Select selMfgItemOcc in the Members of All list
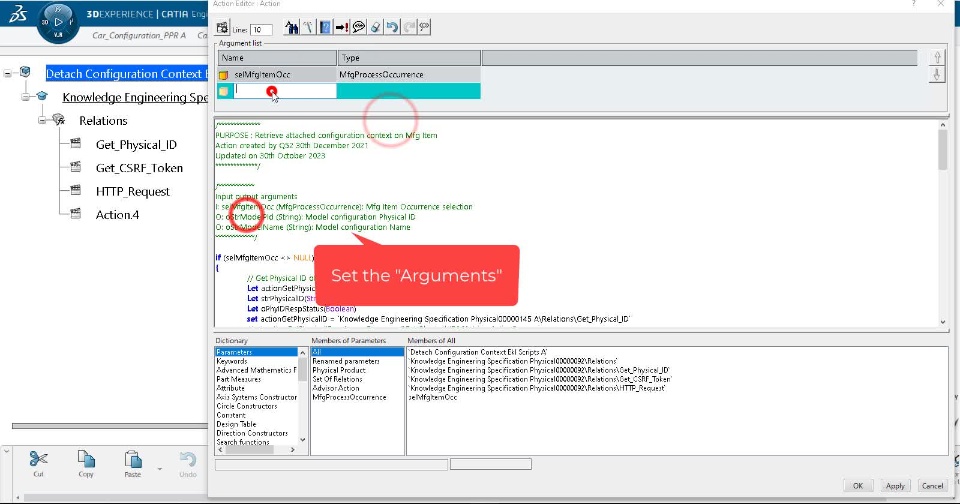 click(x=433, y=397)
